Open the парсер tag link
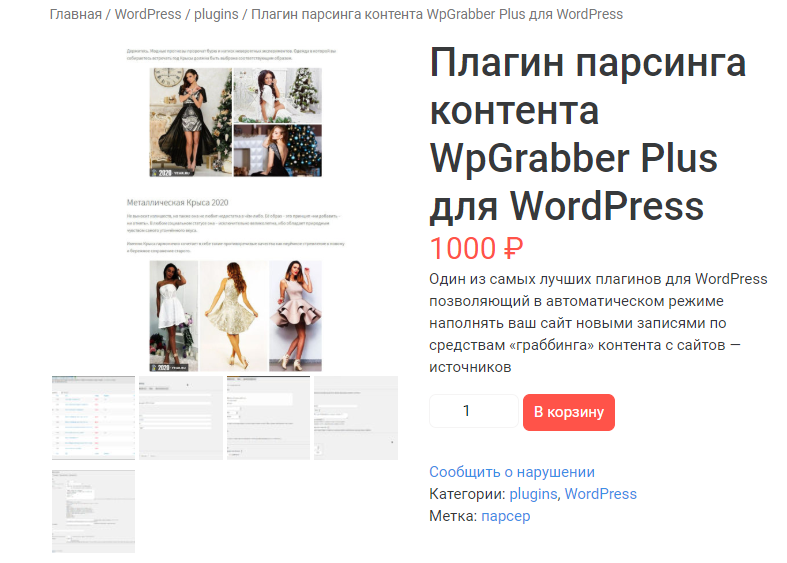The height and width of the screenshot is (563, 787). (x=505, y=516)
